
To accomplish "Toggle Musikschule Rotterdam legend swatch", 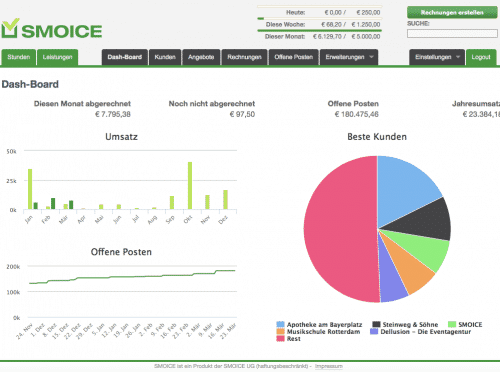I will 281,332.
